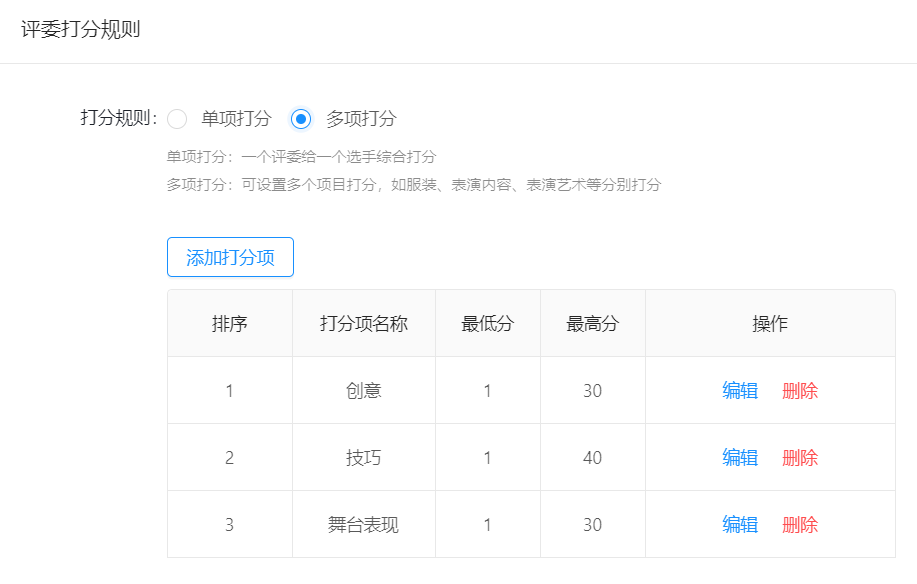The height and width of the screenshot is (584, 917).
Task: Click the 技巧 name cell
Action: [364, 458]
